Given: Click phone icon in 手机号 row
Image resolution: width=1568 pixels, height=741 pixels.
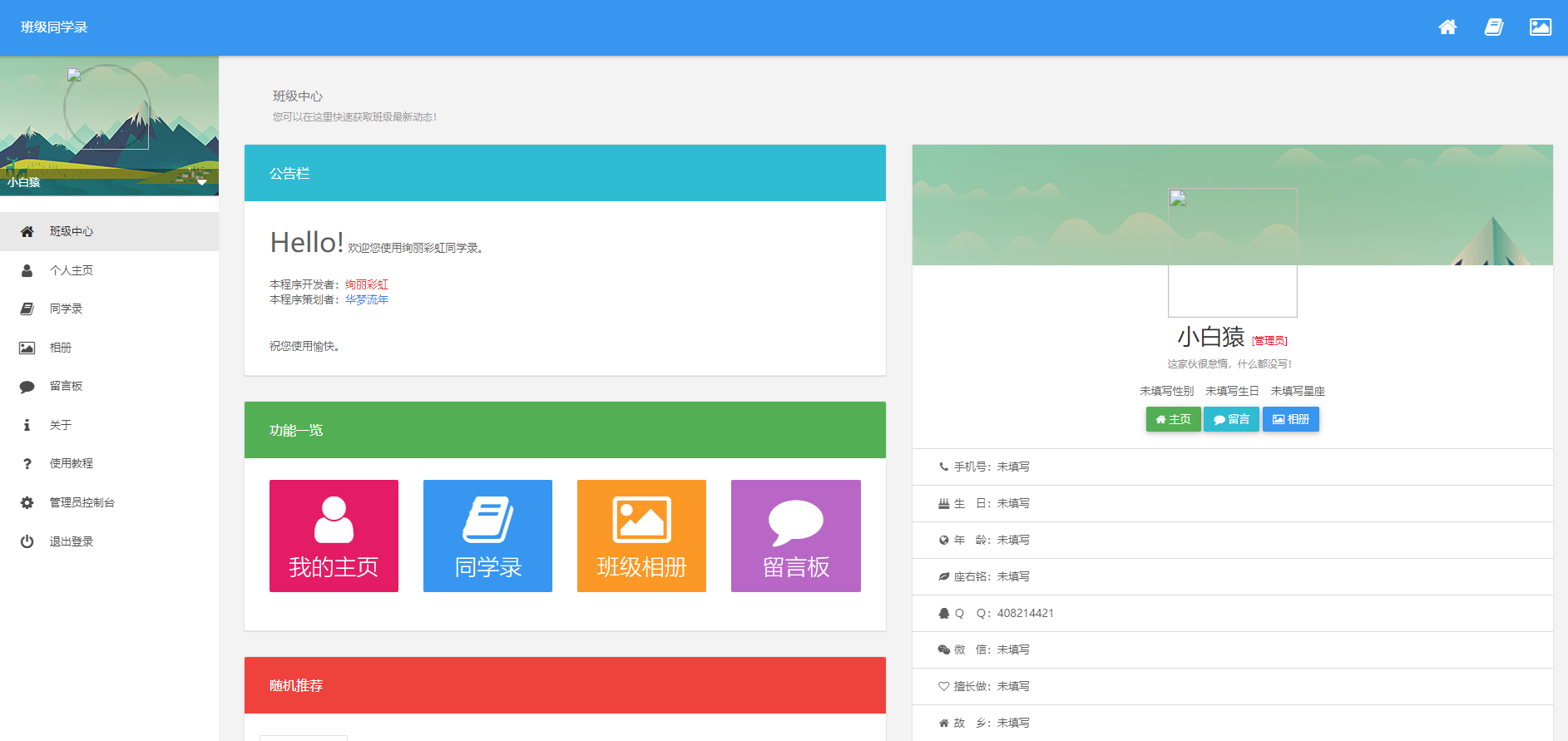Looking at the screenshot, I should coord(943,467).
